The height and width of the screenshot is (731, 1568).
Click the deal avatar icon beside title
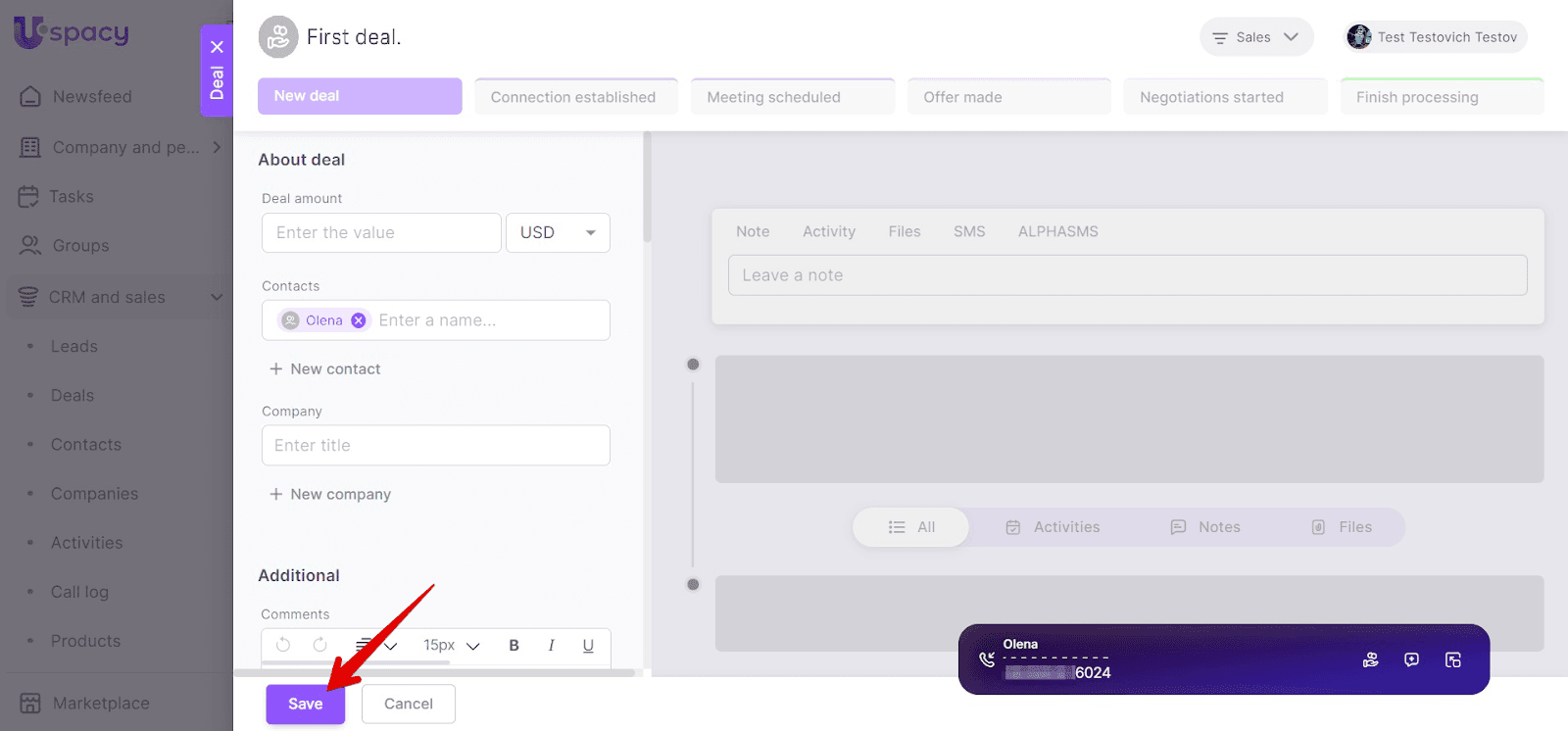click(278, 37)
